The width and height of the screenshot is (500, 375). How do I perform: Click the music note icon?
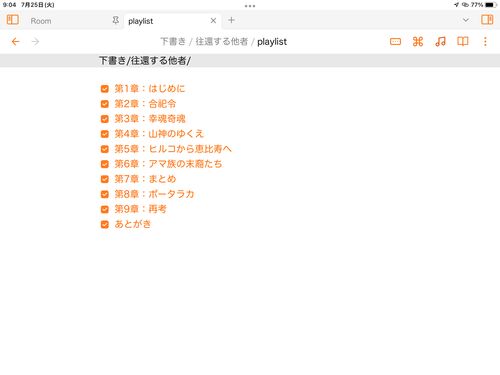click(440, 42)
